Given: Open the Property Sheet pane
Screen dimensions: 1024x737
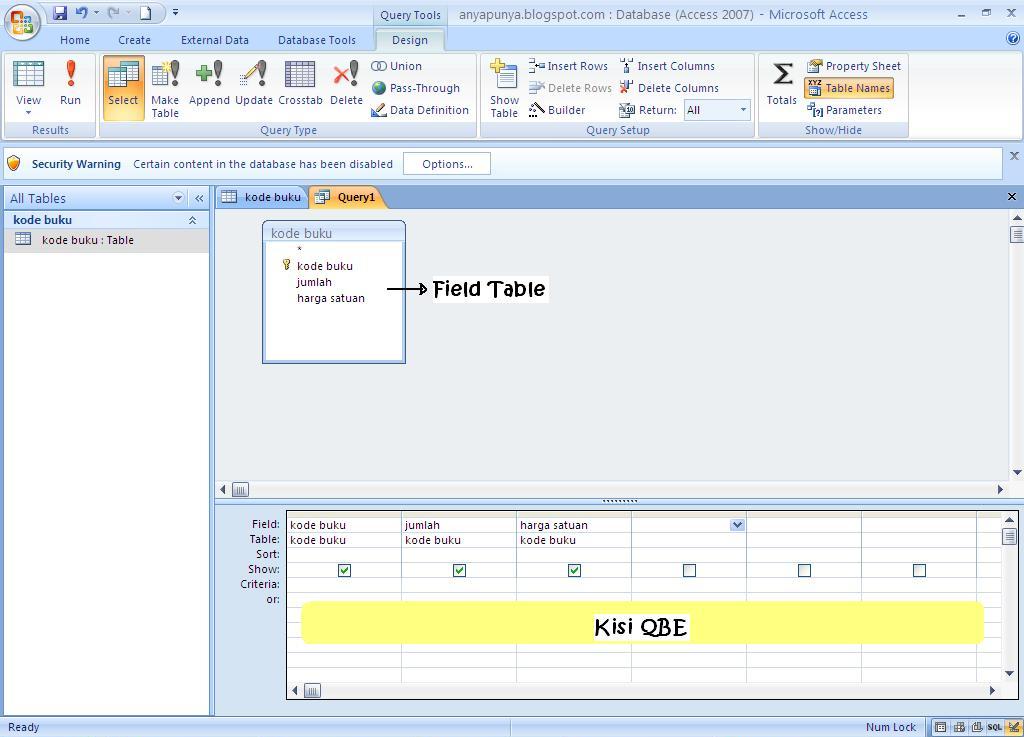Looking at the screenshot, I should (854, 66).
